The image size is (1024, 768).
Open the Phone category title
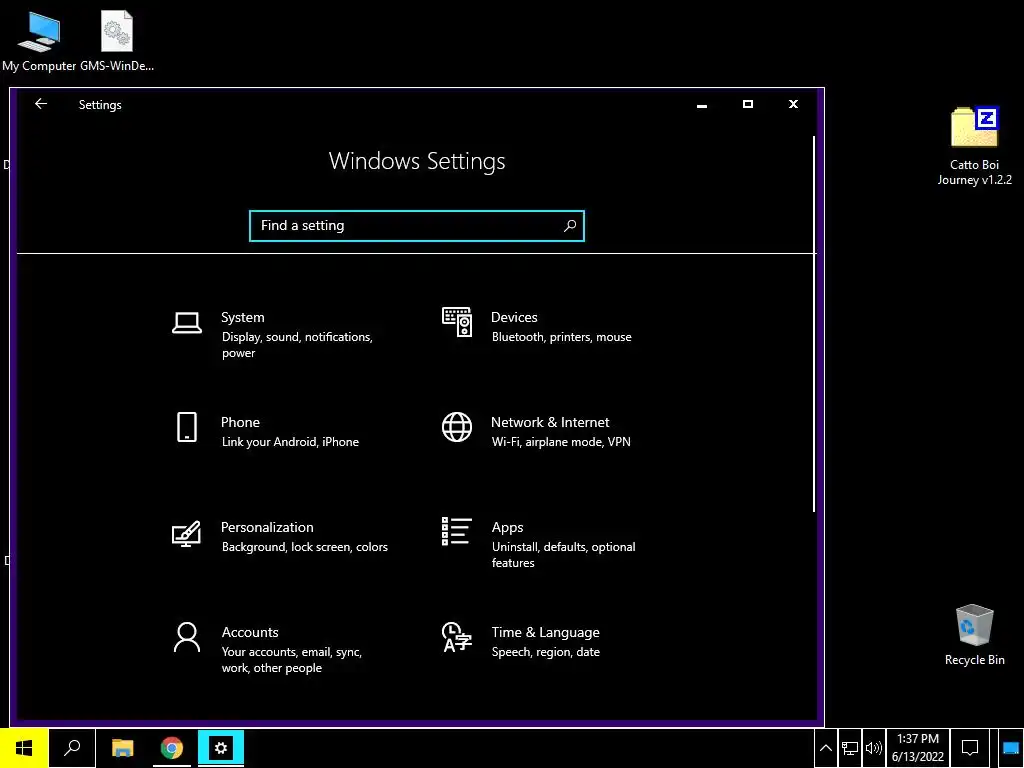click(x=240, y=422)
